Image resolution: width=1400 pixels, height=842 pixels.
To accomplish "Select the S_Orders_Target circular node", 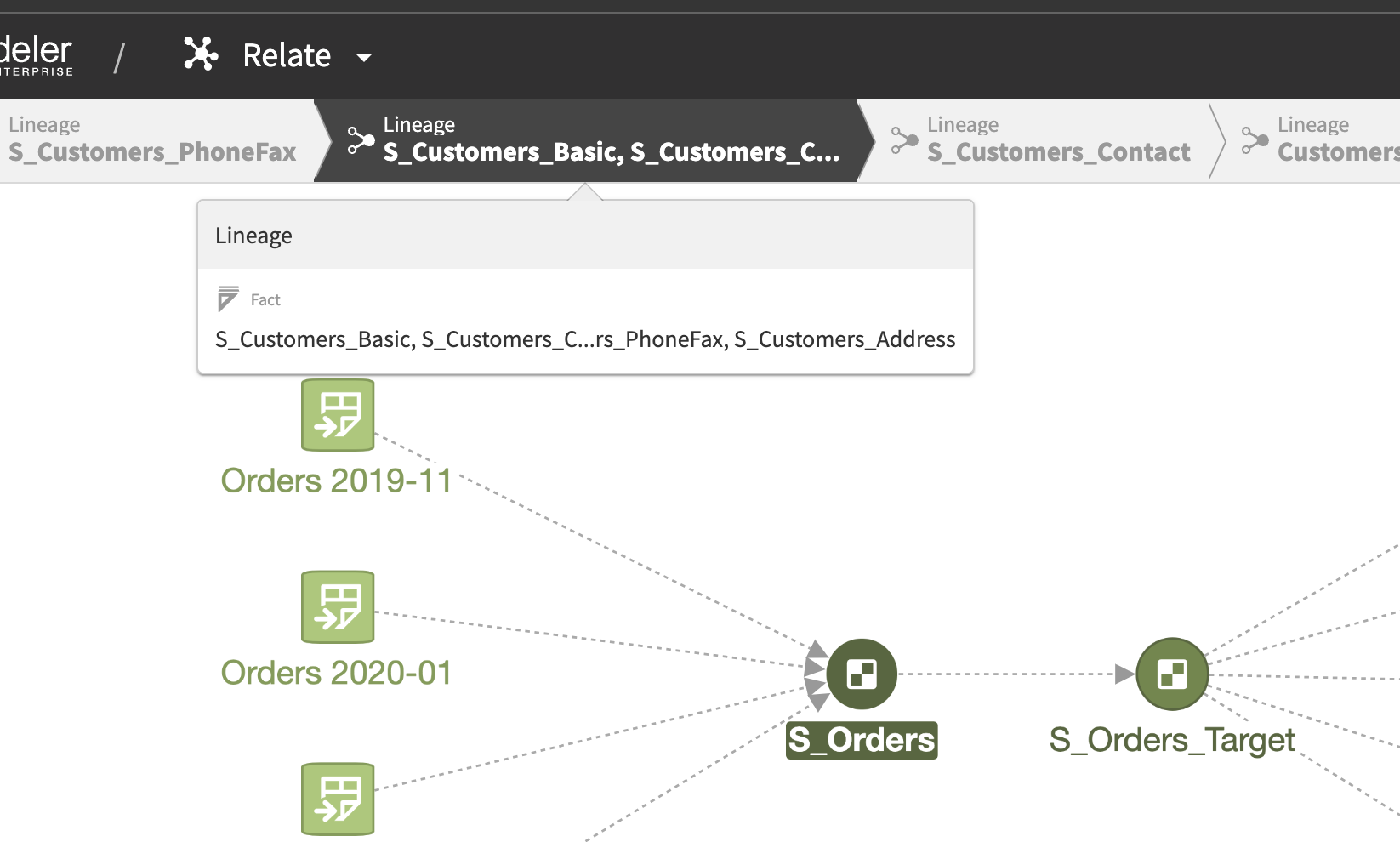I will pos(1172,674).
